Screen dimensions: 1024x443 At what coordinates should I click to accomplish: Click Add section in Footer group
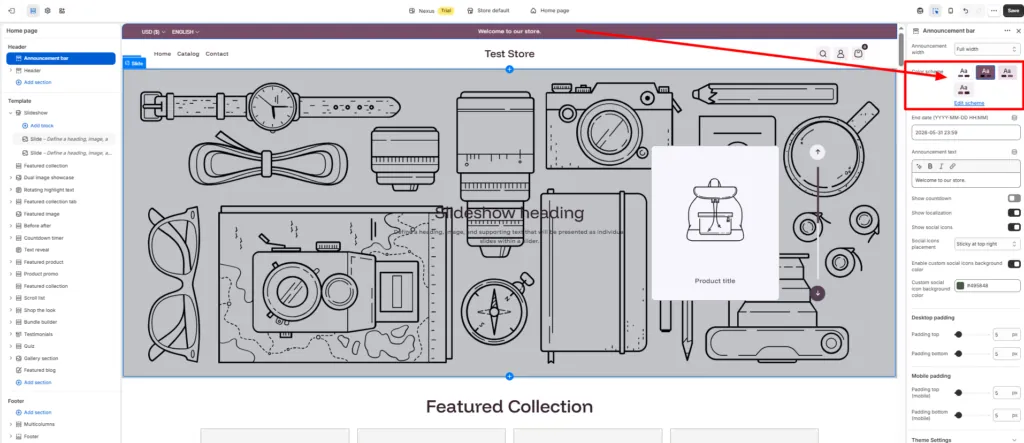[38, 412]
